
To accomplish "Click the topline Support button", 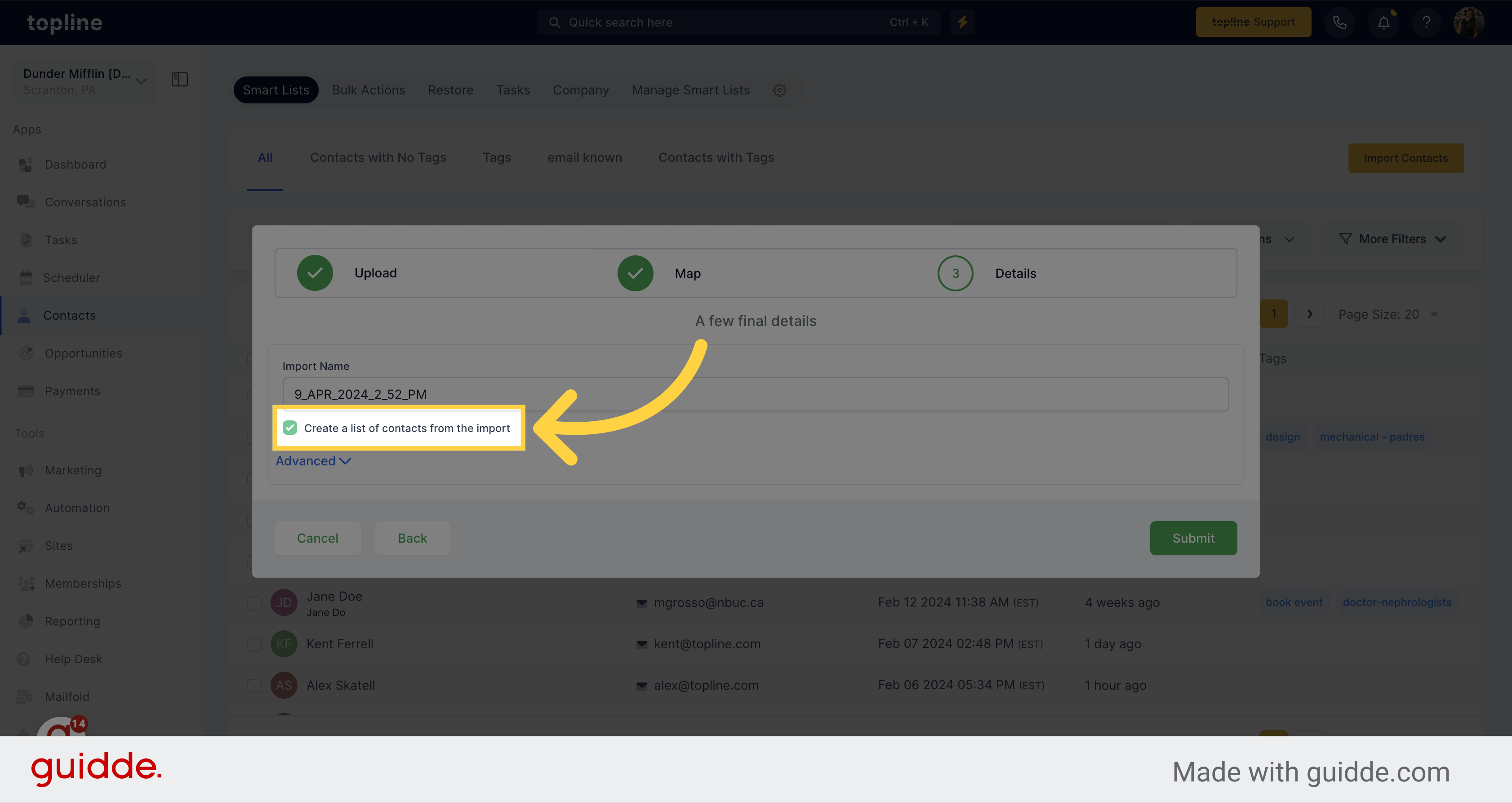I will coord(1253,21).
